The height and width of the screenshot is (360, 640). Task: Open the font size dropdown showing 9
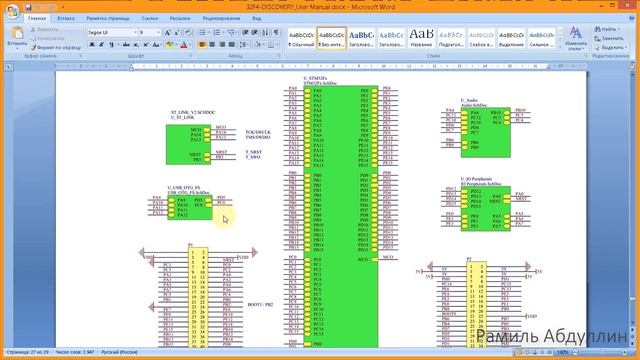[x=158, y=33]
